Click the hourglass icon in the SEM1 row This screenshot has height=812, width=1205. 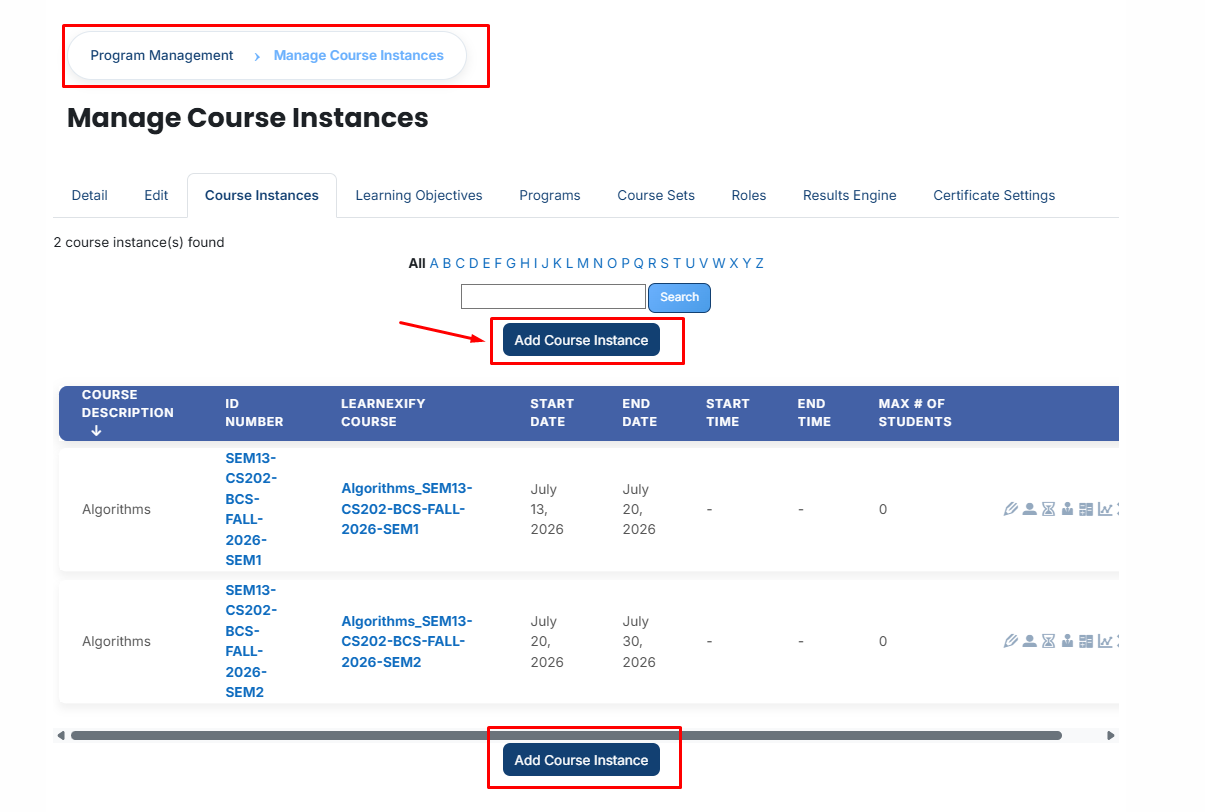1048,509
